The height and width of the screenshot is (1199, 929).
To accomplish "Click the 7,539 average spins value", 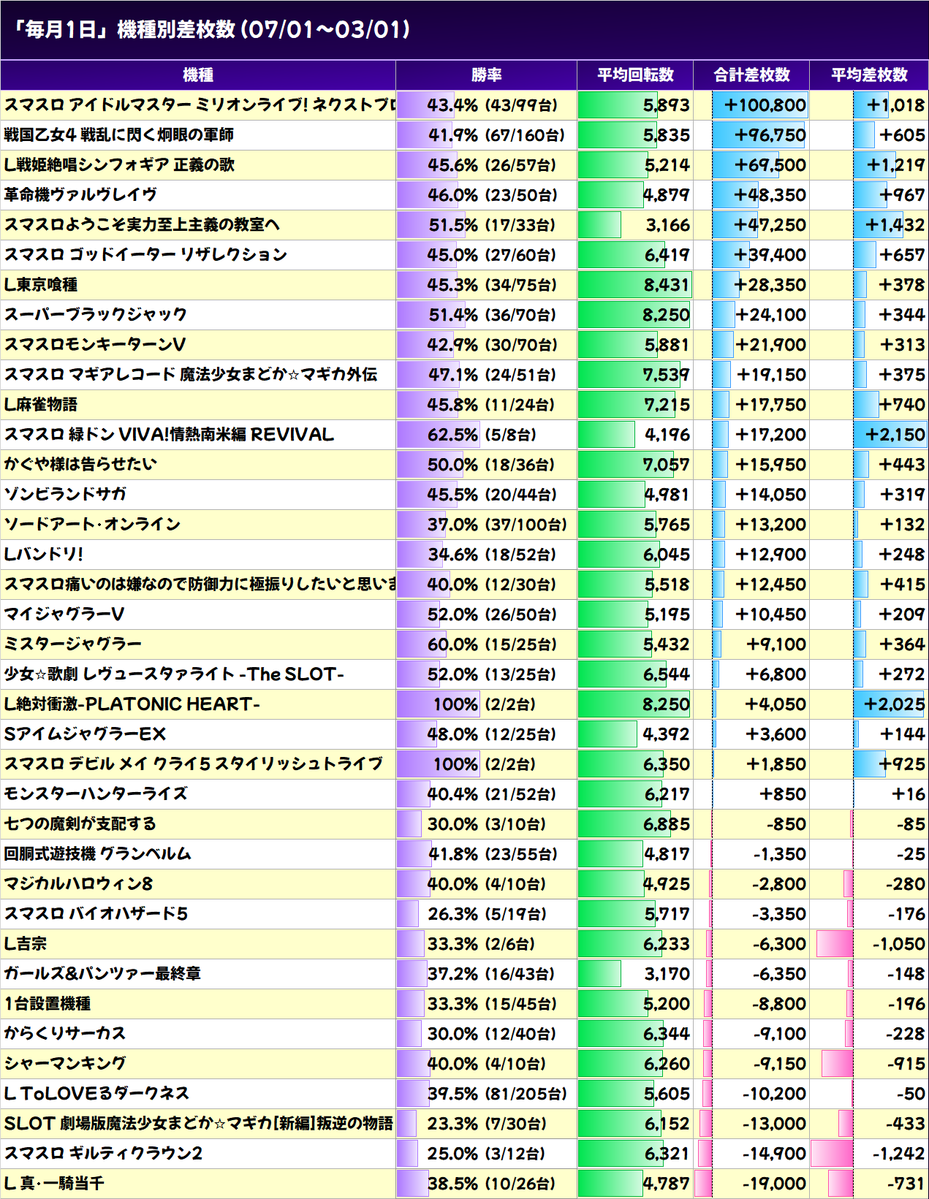I will pos(667,375).
